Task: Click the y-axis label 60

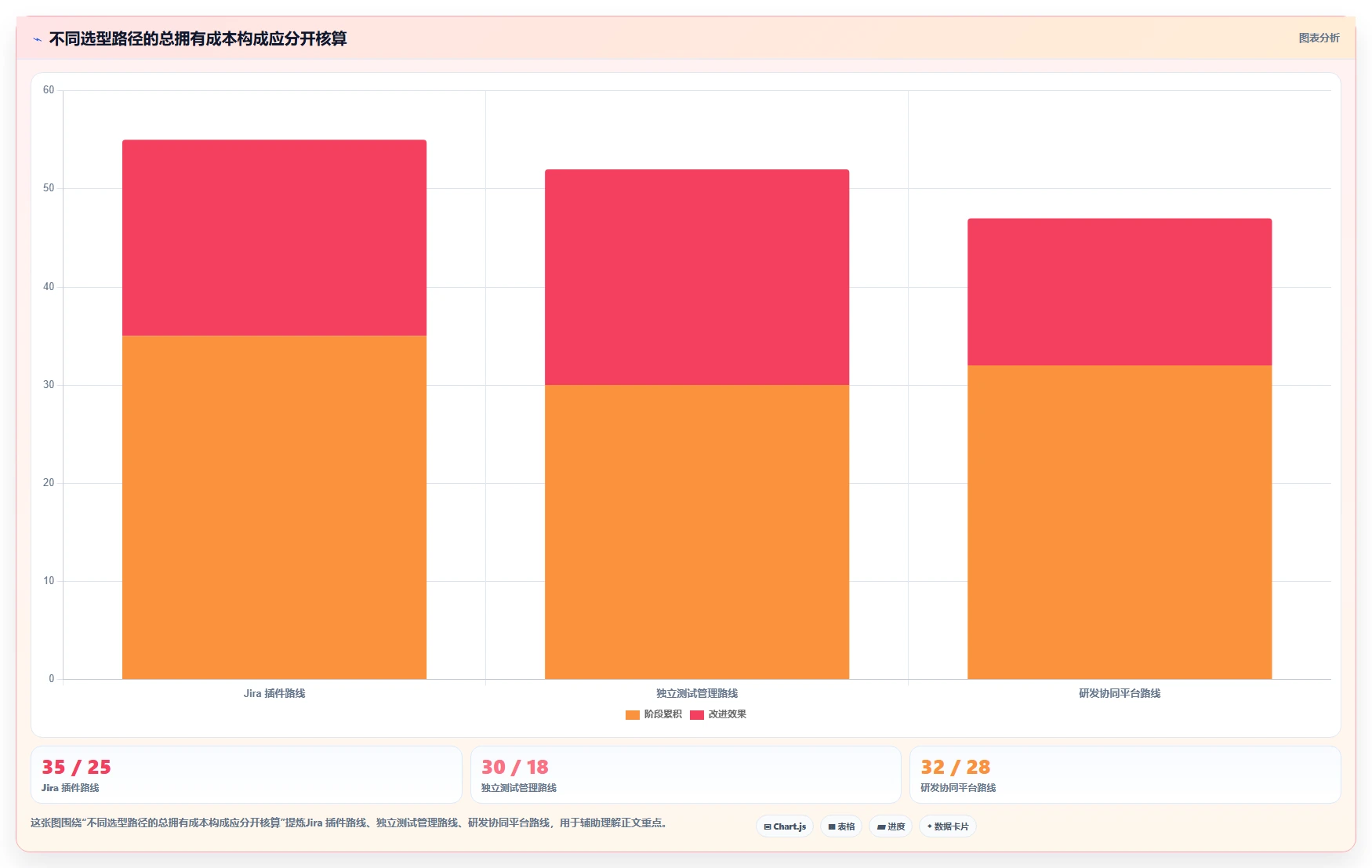Action: 49,90
